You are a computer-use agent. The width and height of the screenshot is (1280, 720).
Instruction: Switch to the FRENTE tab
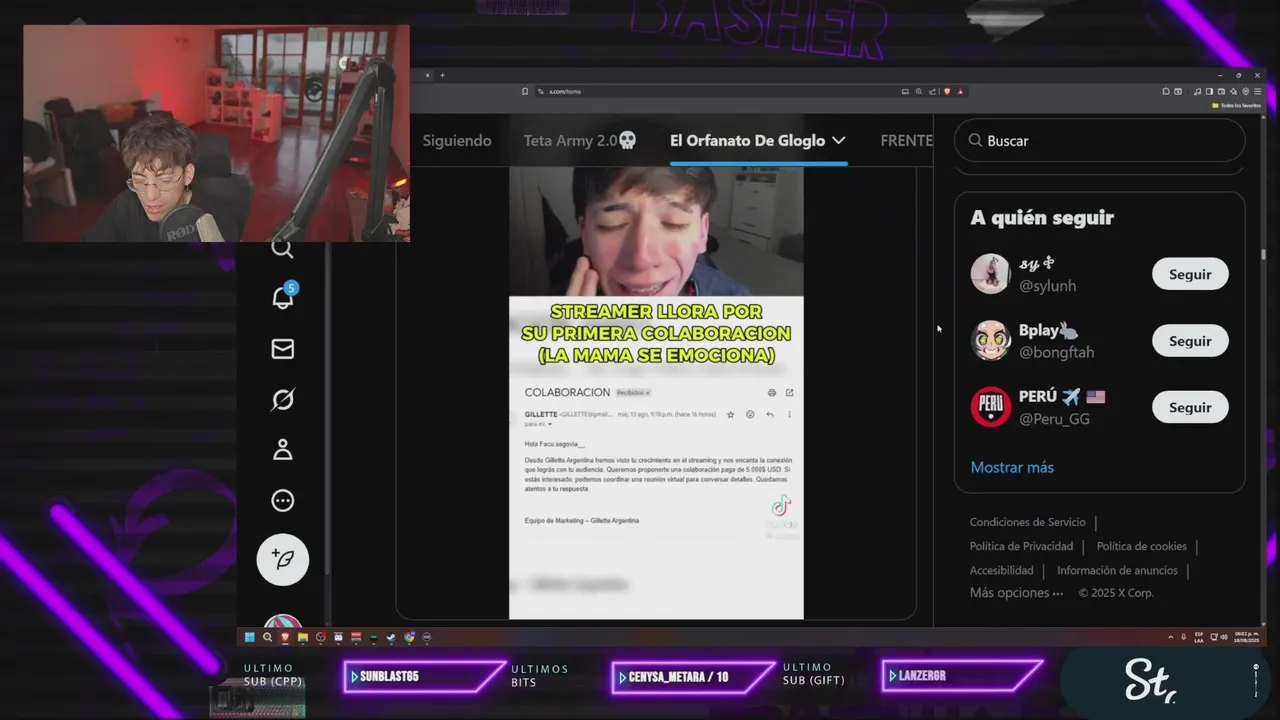click(x=906, y=141)
